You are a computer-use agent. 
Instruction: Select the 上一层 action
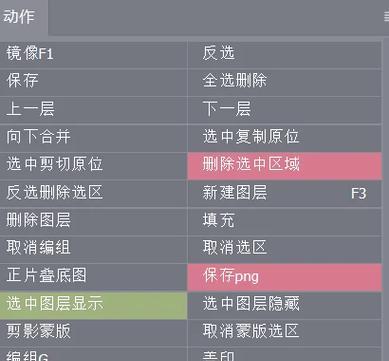(x=93, y=110)
